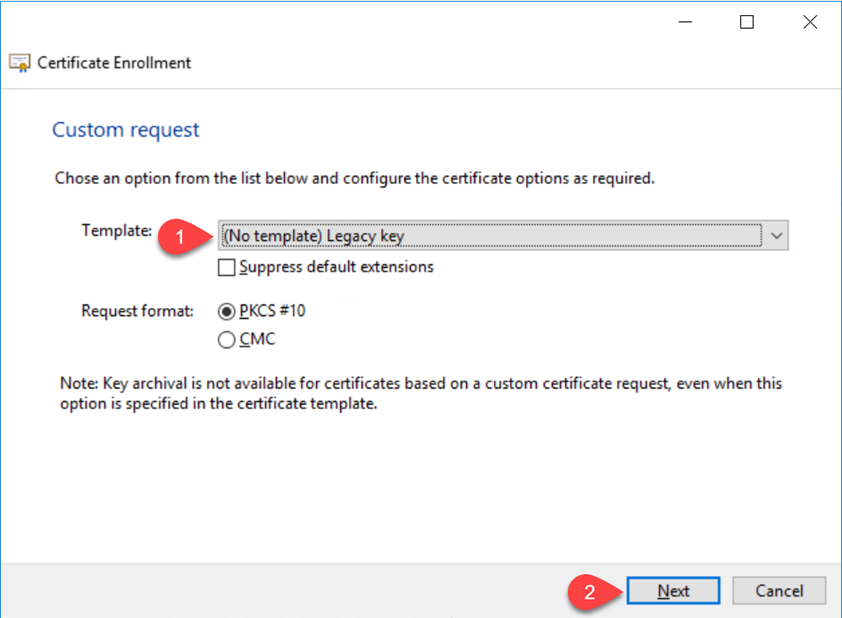Click the Key archival note text

pyautogui.click(x=421, y=394)
